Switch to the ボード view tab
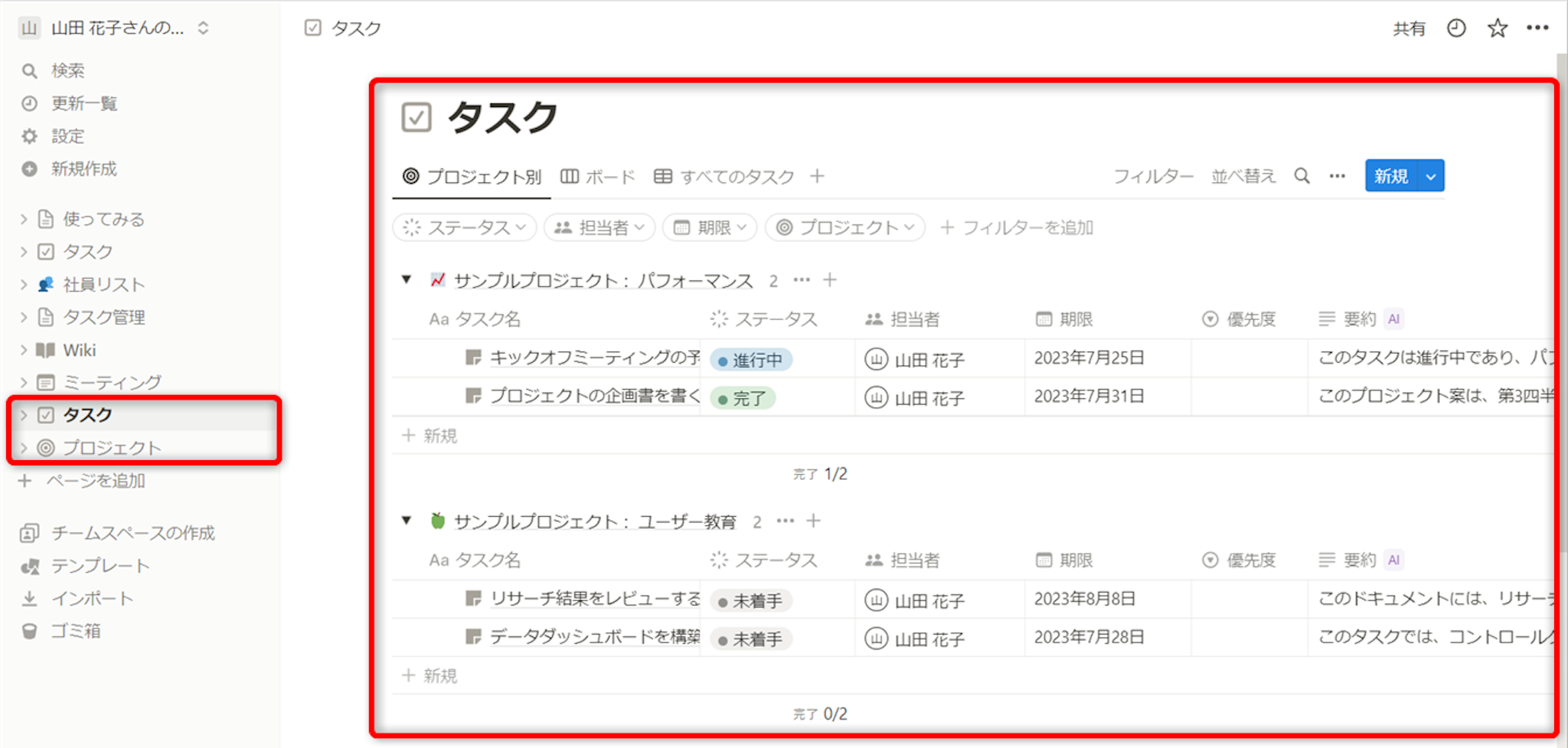This screenshot has width=1568, height=748. point(598,177)
